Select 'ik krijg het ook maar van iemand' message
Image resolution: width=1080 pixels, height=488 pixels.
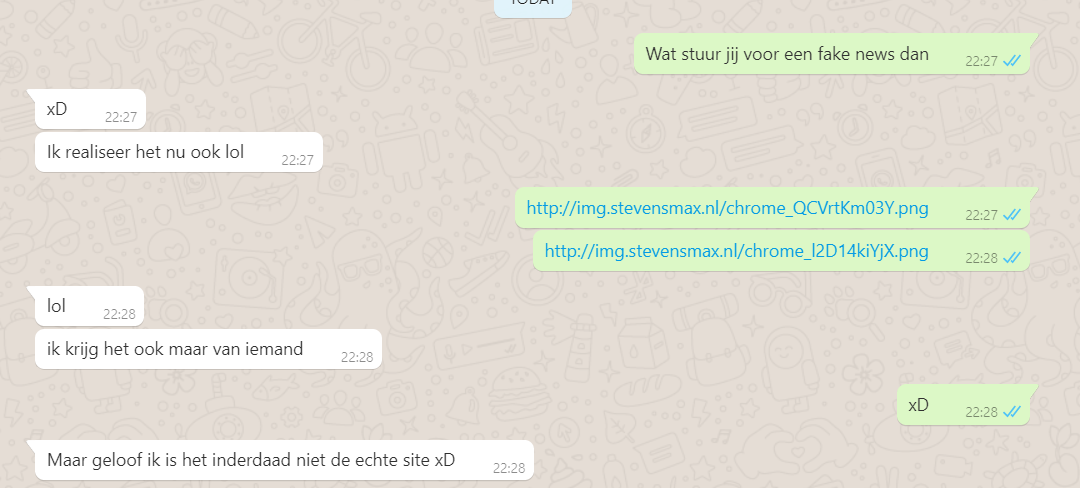coord(209,349)
